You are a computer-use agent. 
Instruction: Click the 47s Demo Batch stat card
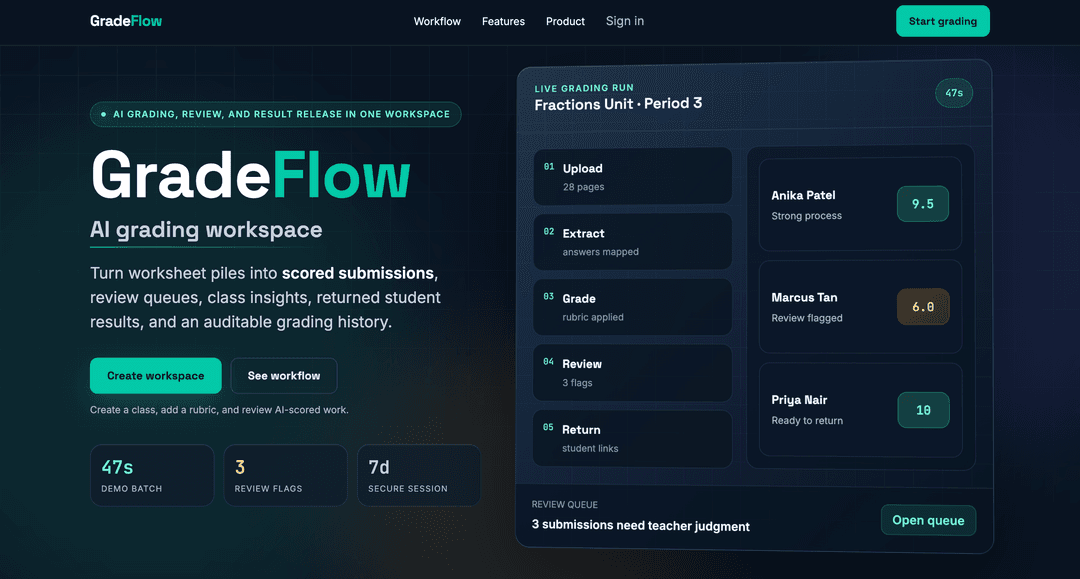tap(152, 476)
